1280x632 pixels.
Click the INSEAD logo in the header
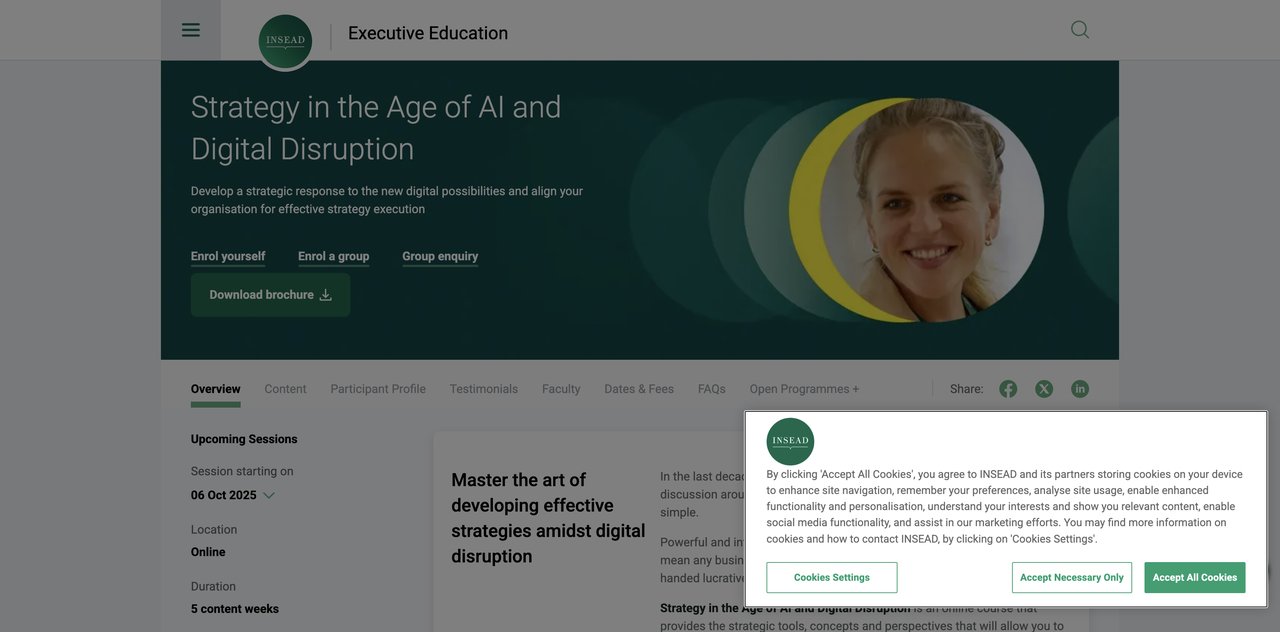[285, 42]
